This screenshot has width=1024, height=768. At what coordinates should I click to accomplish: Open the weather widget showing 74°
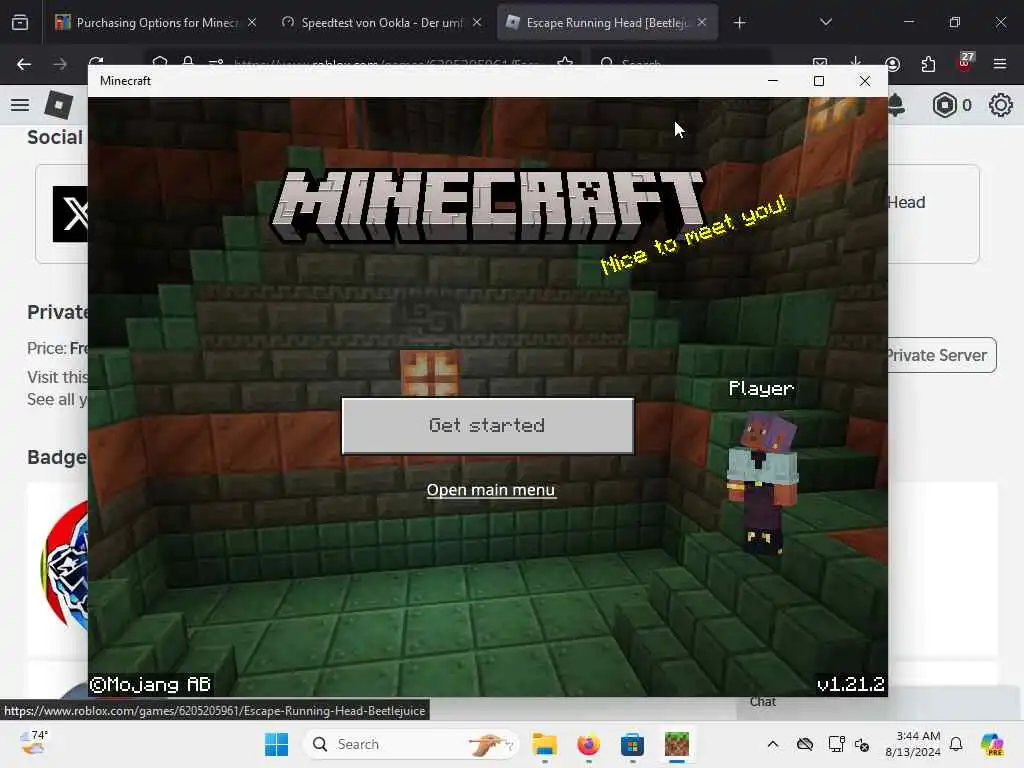33,743
